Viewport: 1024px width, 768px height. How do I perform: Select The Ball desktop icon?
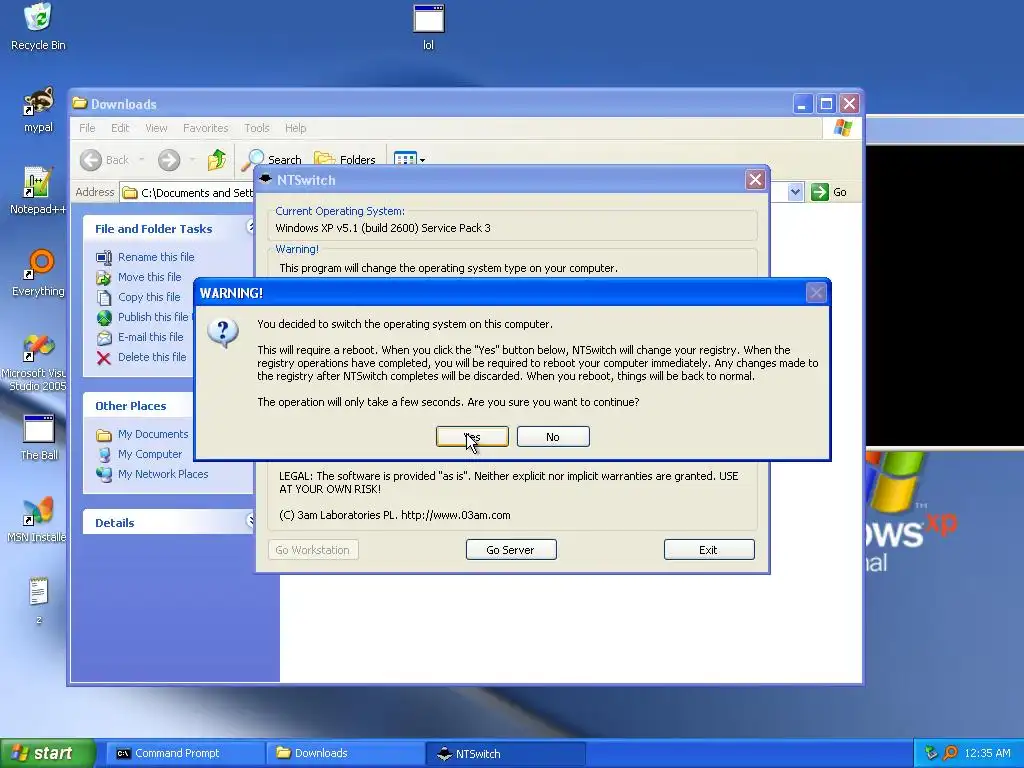tap(39, 438)
